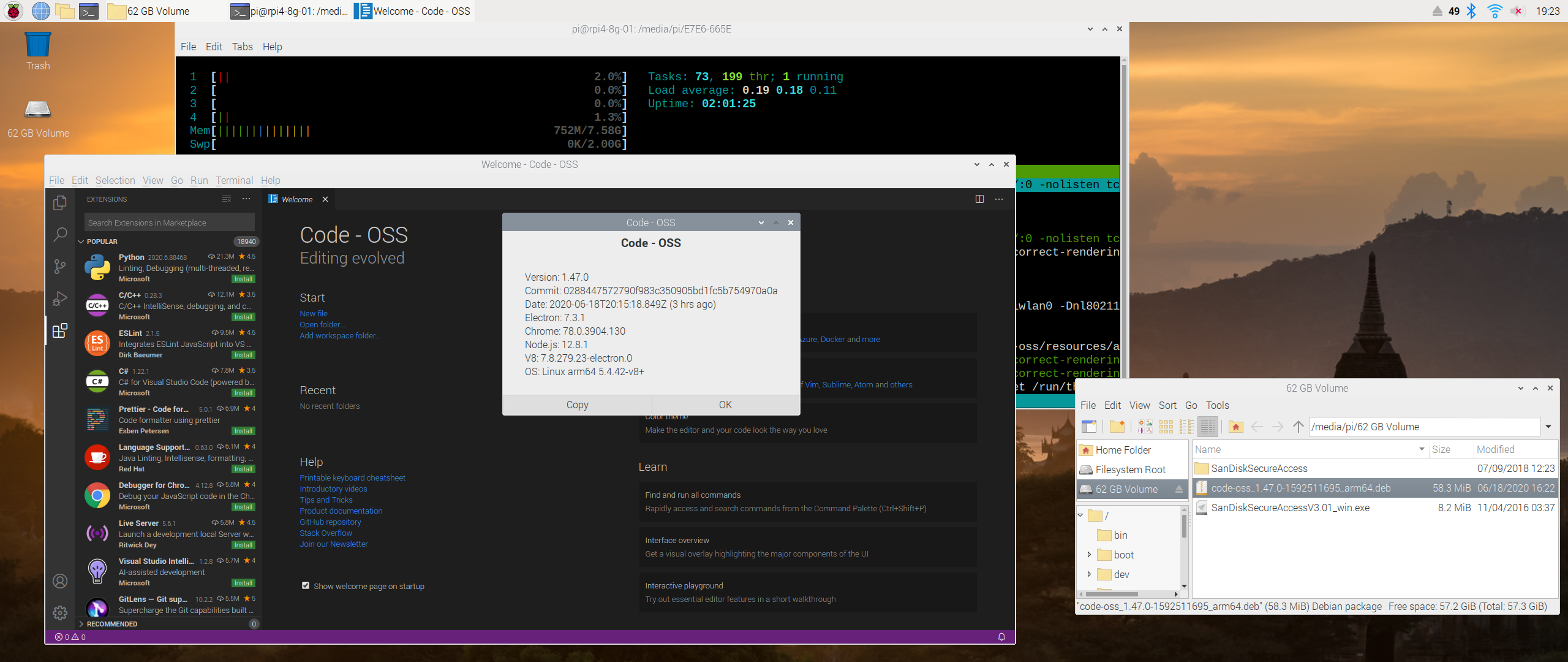Click the Bluetooth icon in system tray
Viewport: 1568px width, 662px height.
pos(1471,11)
